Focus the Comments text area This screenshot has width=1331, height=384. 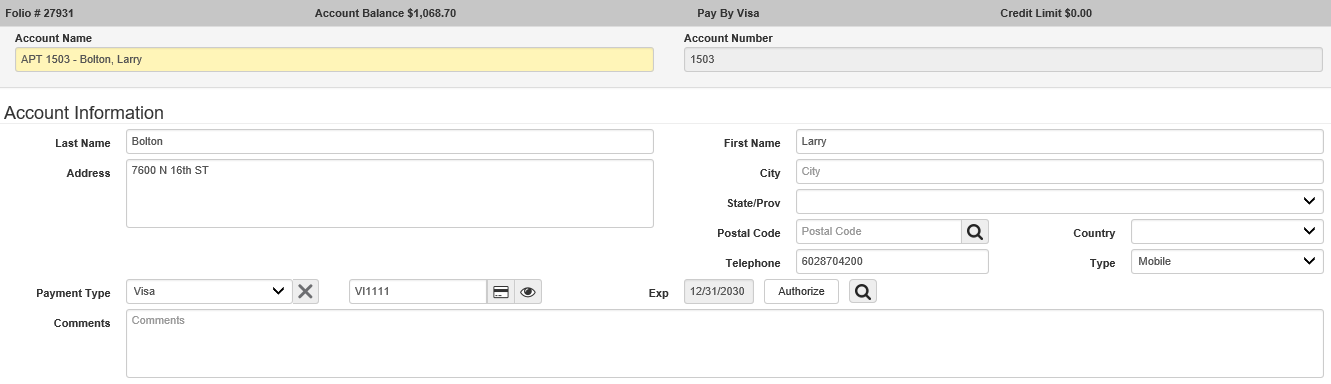click(725, 344)
